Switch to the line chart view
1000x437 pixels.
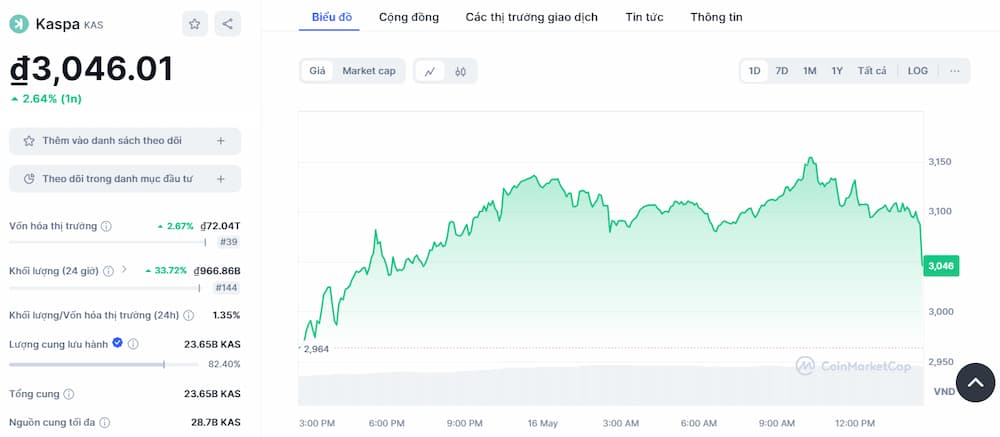coord(430,71)
